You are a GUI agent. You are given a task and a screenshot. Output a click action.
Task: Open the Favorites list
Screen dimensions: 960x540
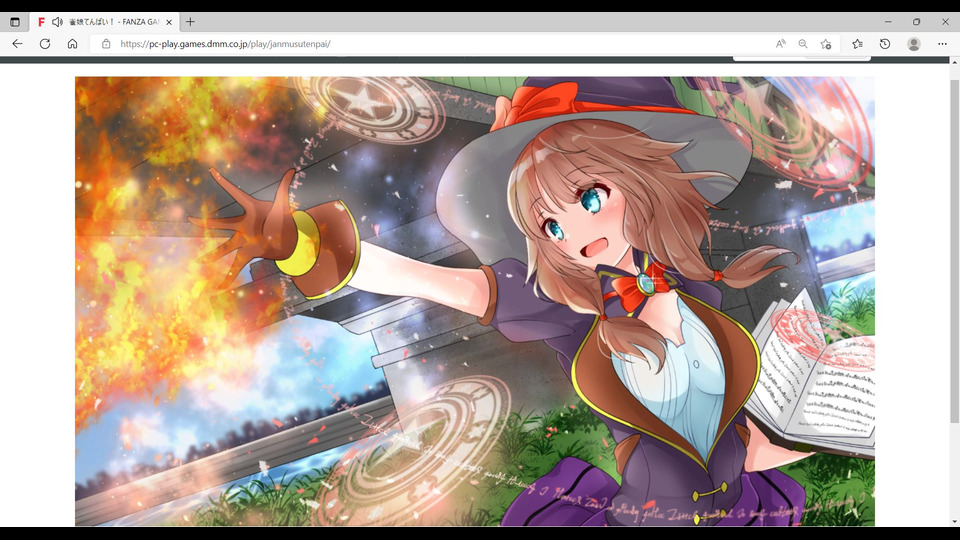coord(857,44)
